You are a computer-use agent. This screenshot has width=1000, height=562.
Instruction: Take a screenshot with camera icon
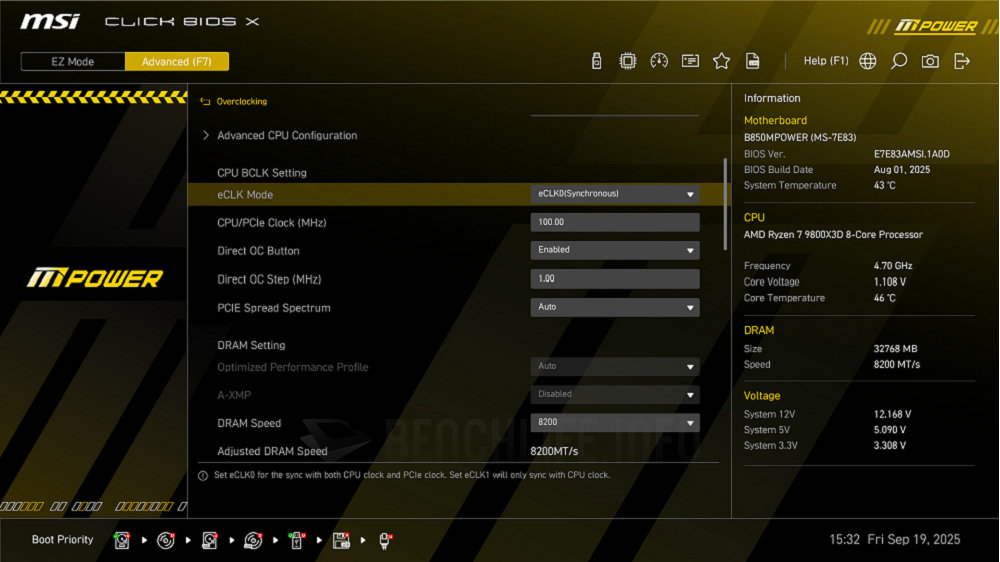tap(930, 61)
